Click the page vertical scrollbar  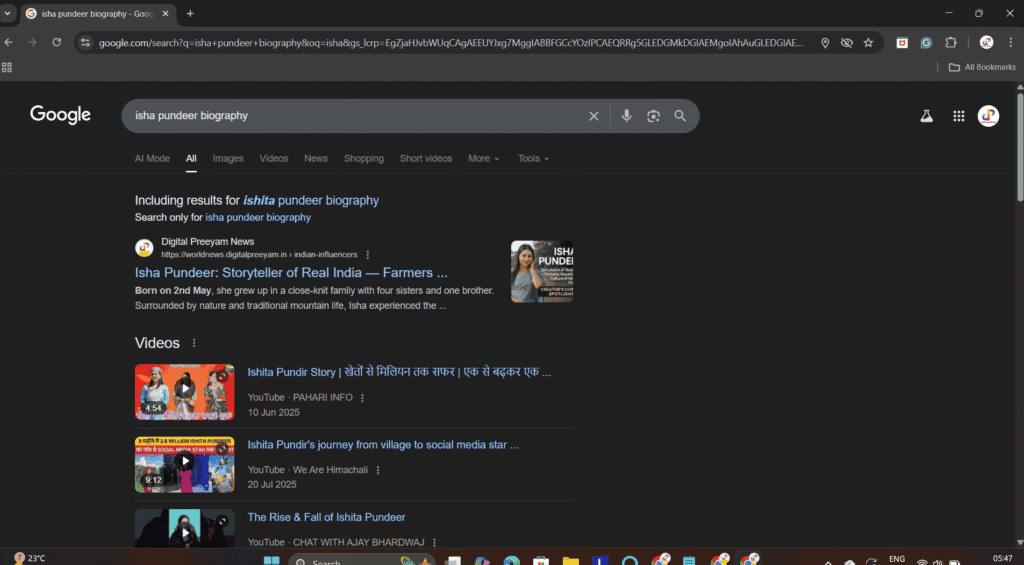[1019, 147]
